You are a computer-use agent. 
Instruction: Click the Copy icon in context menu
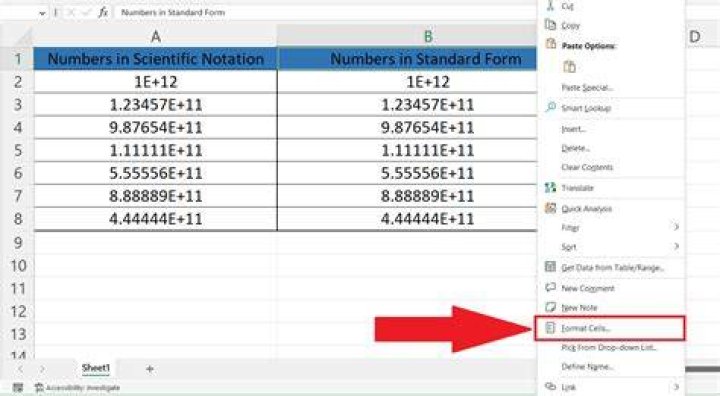point(550,25)
